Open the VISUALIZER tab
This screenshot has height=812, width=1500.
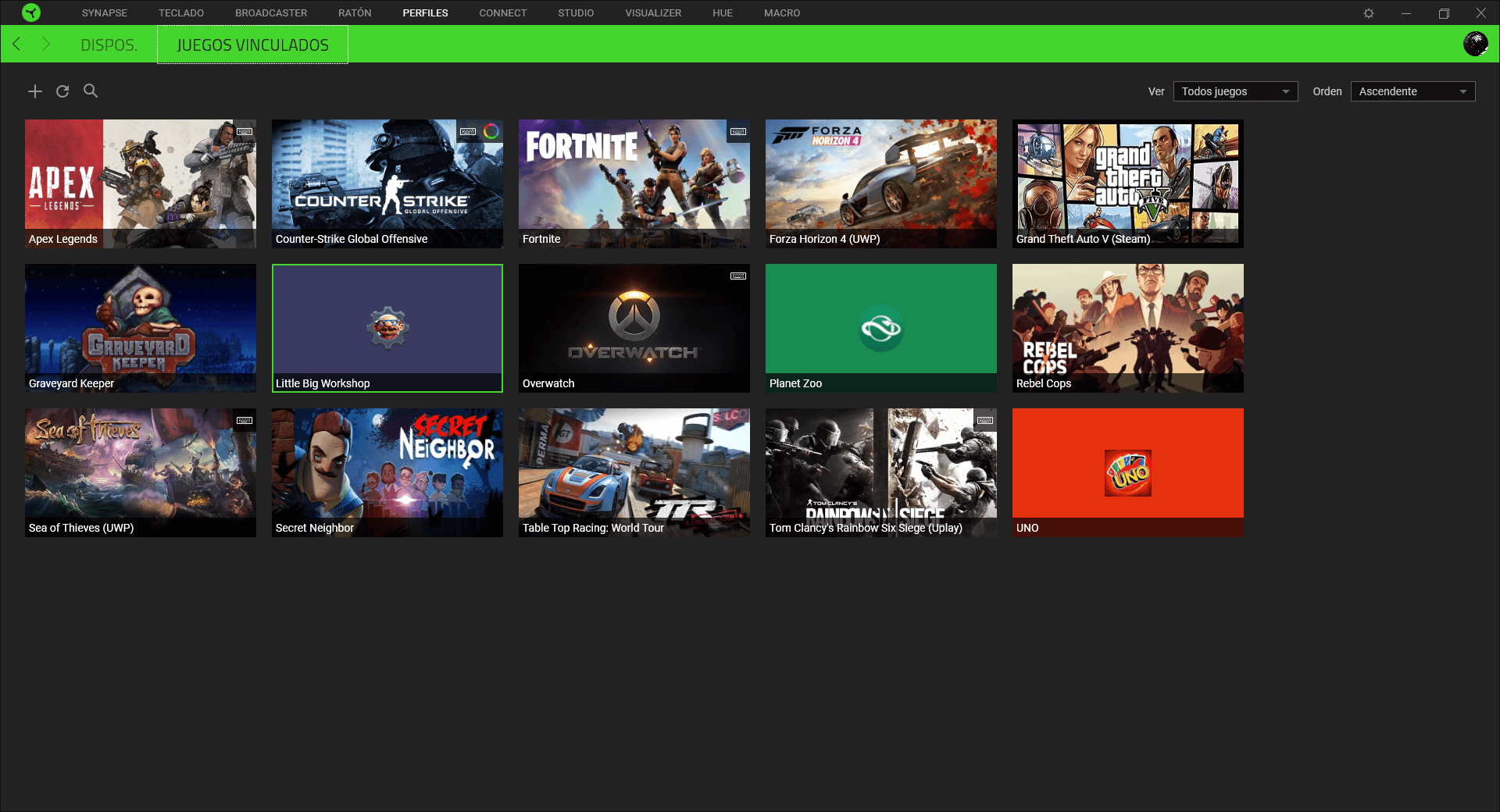(x=653, y=13)
